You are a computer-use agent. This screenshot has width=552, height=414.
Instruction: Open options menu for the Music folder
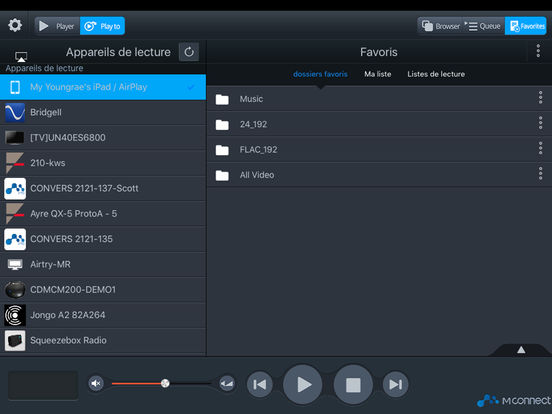[540, 98]
